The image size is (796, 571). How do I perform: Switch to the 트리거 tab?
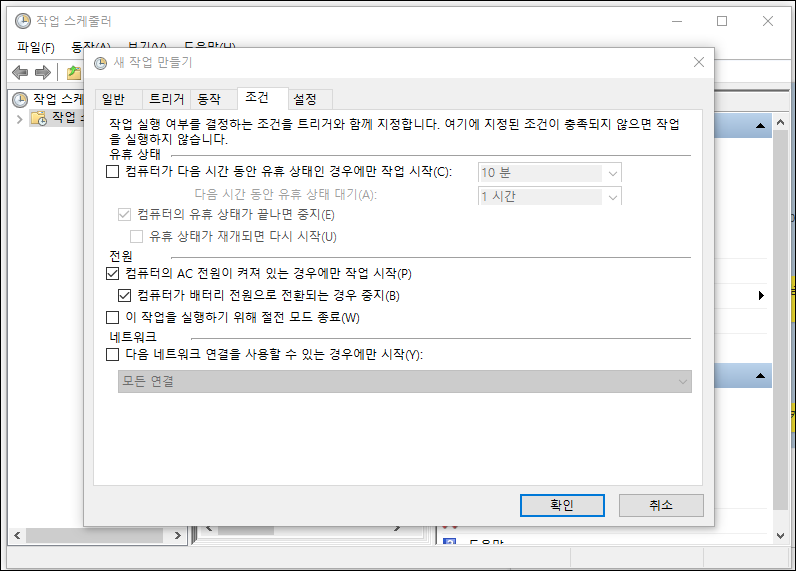click(166, 99)
